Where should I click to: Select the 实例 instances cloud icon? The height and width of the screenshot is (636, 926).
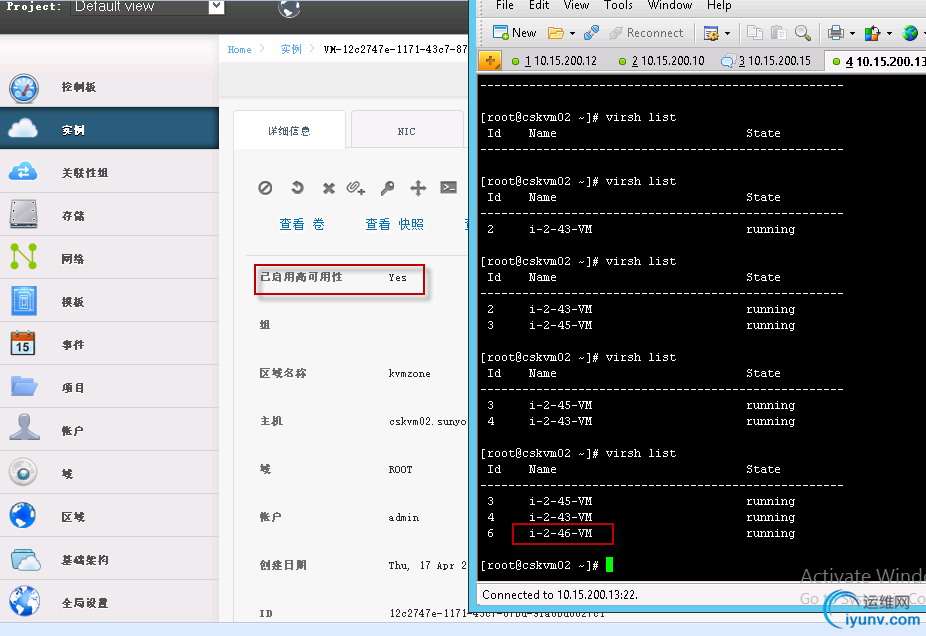[x=24, y=129]
